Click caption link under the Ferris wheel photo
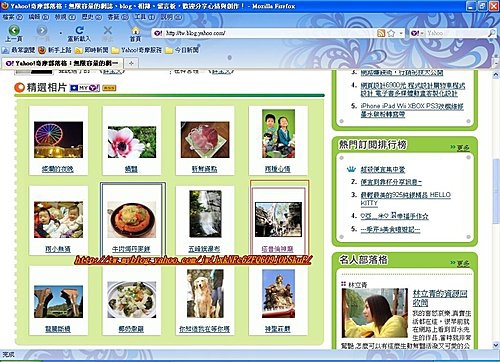This screenshot has width=500, height=362. [58, 169]
